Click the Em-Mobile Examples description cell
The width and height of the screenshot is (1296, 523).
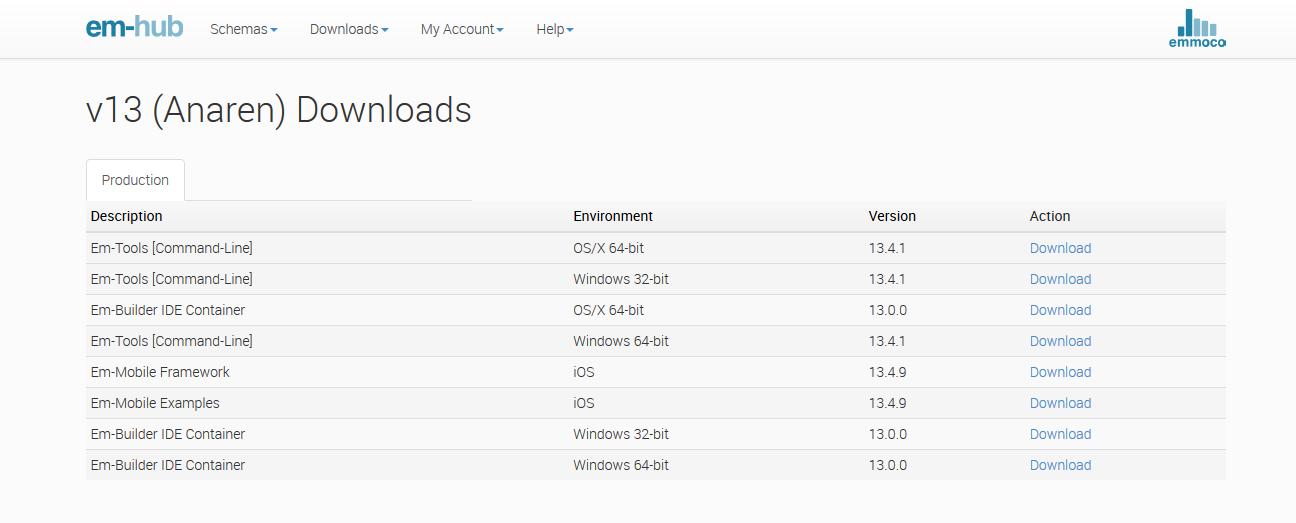tap(155, 403)
